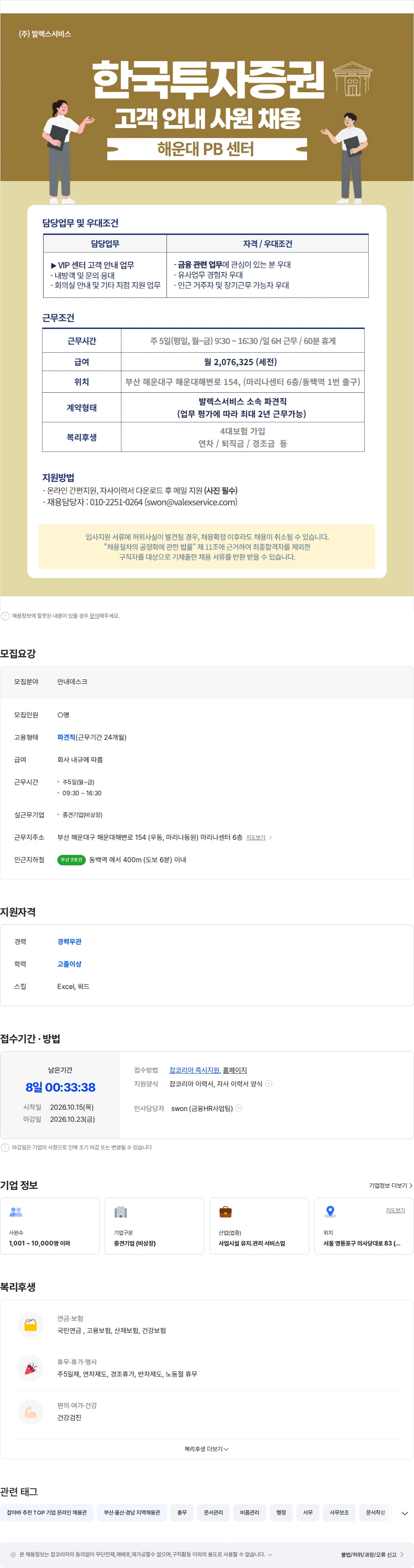
Task: Select the 문서작성 tag
Action: pyautogui.click(x=376, y=1512)
